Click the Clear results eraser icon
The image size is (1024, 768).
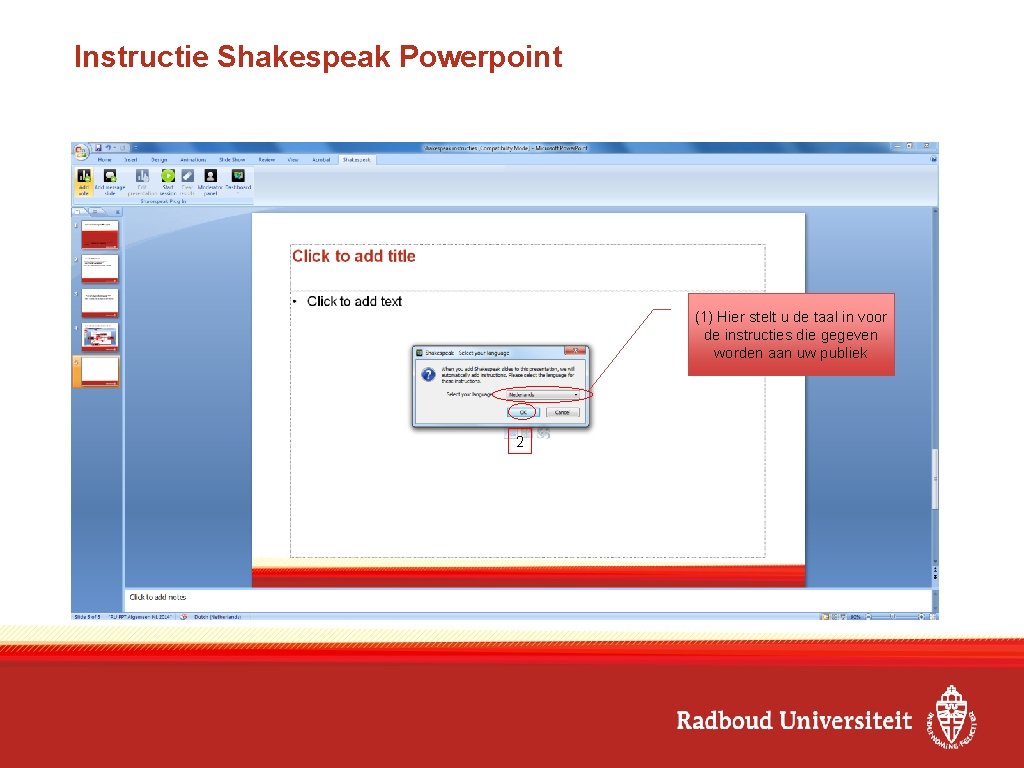click(x=187, y=176)
